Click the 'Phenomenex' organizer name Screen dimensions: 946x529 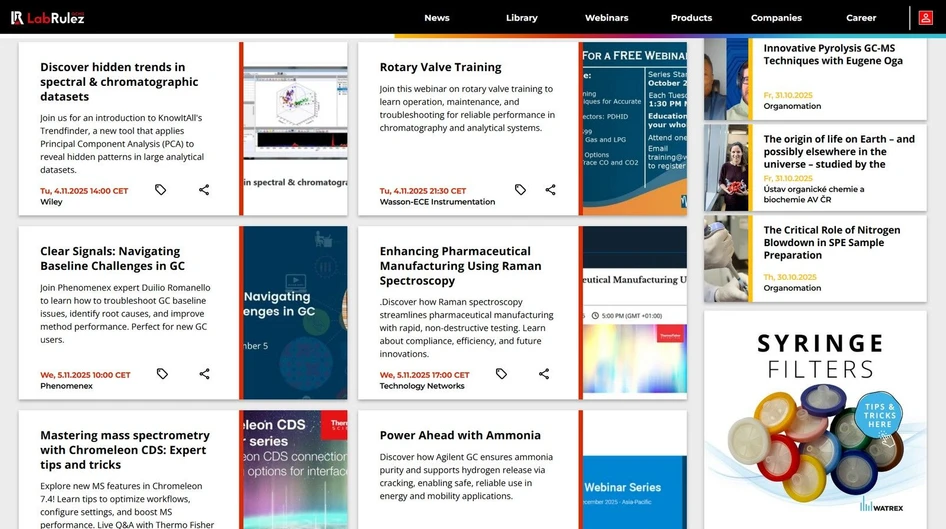click(x=66, y=386)
